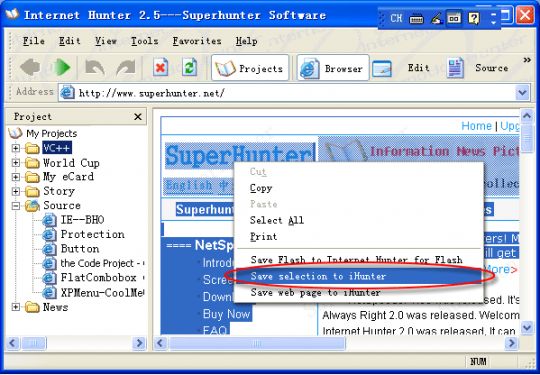The image size is (540, 375).
Task: Open the Protection page item
Action: tap(93, 234)
